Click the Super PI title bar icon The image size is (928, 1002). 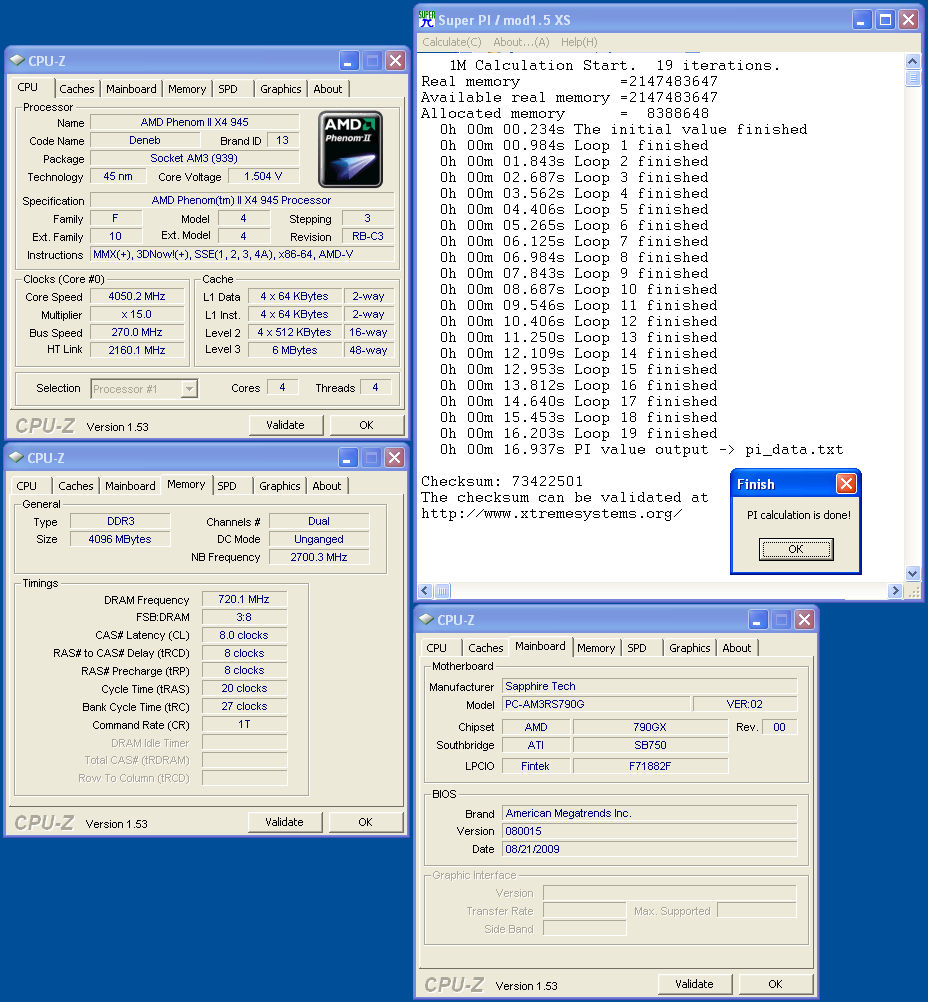point(426,19)
